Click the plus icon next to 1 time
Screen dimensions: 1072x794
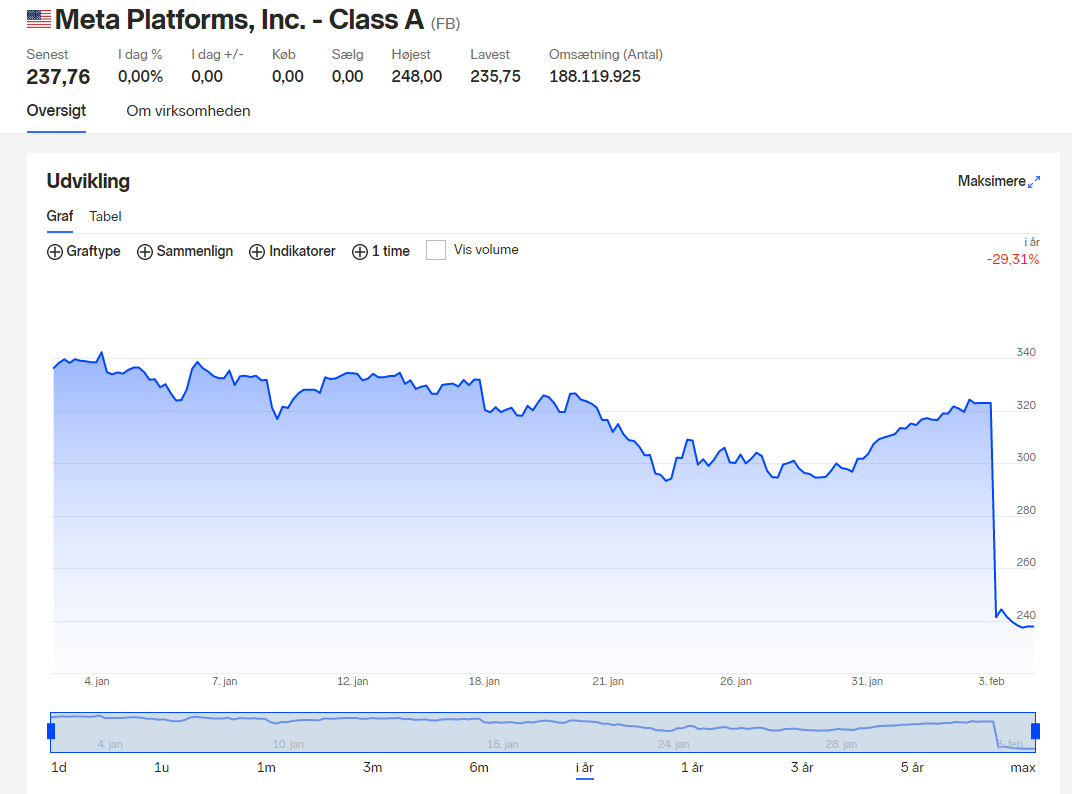[360, 252]
